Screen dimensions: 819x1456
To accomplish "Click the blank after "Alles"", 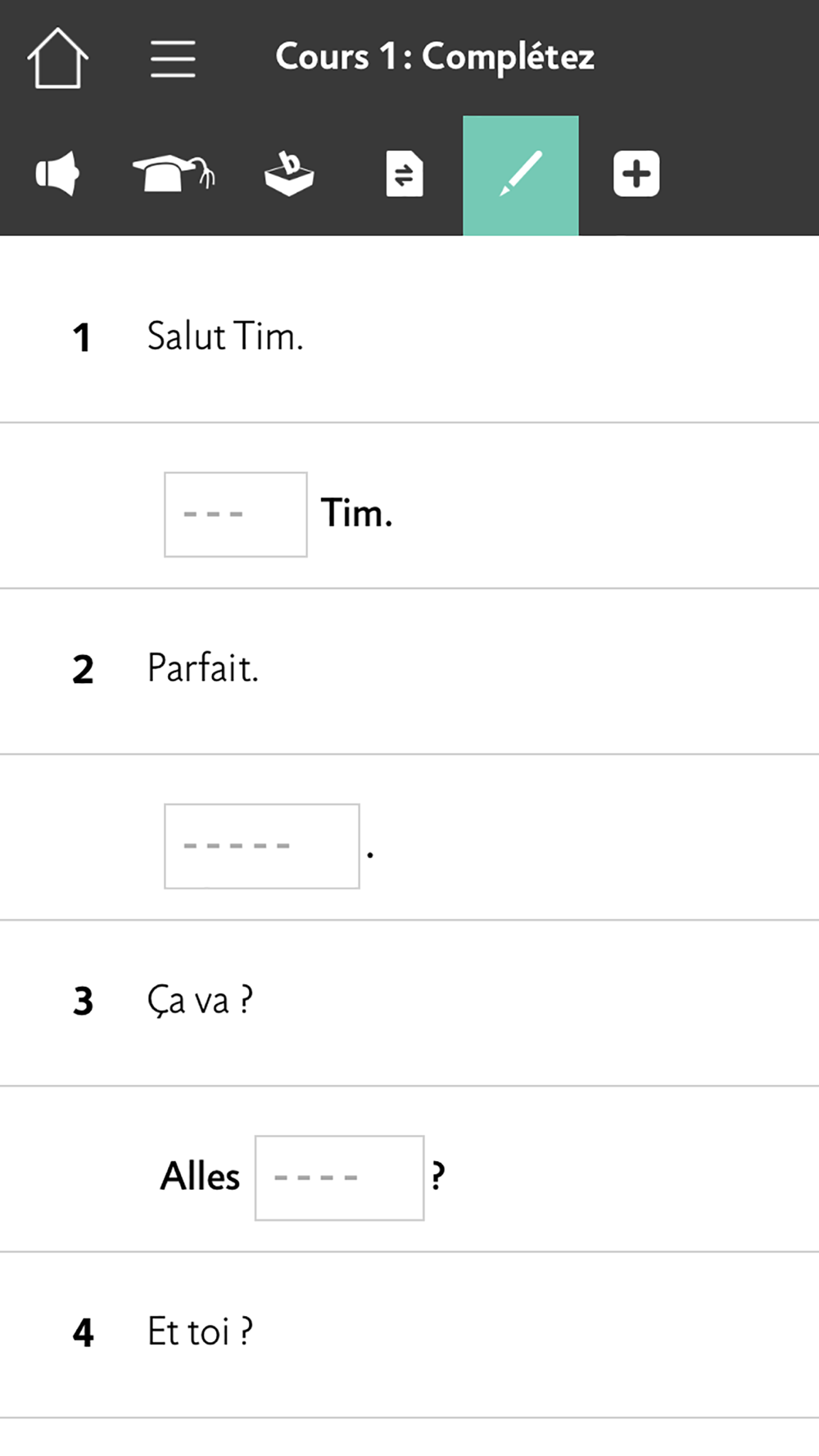I will coord(339,1178).
